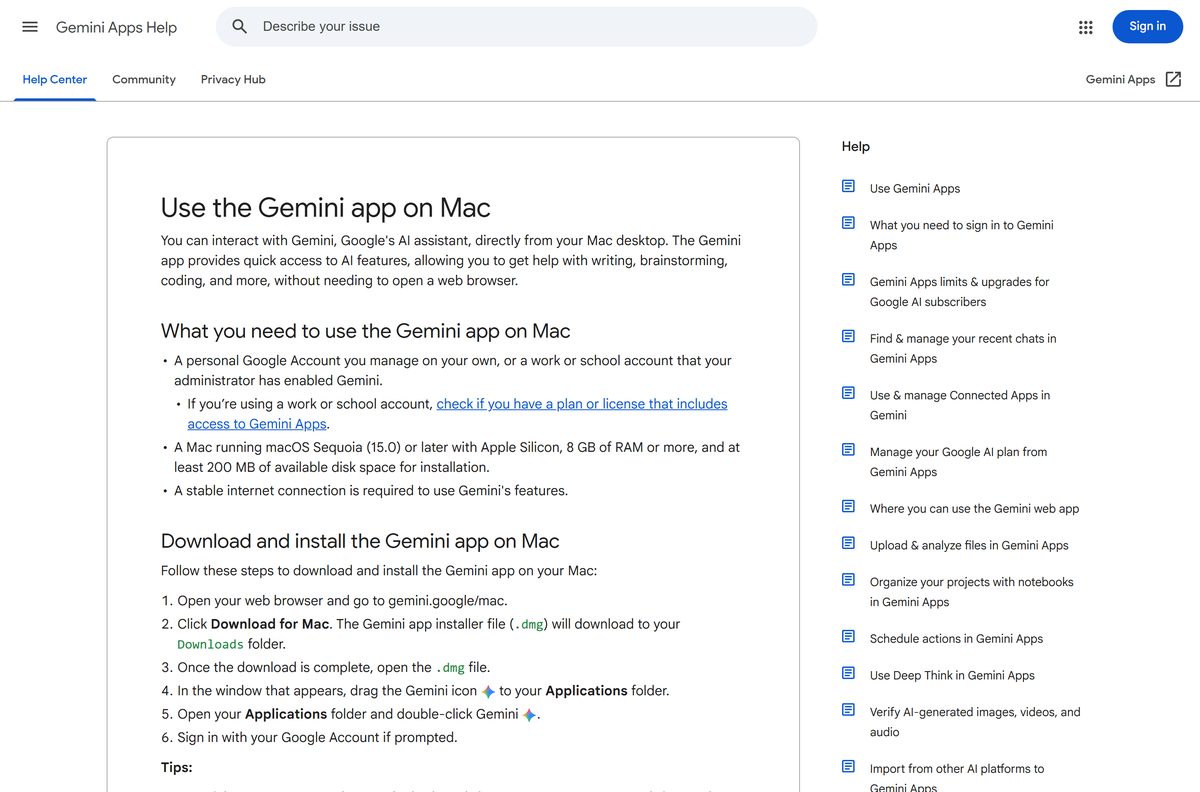This screenshot has width=1200, height=792.
Task: Open Gemini Apps limits & upgrades article
Action: tap(960, 292)
